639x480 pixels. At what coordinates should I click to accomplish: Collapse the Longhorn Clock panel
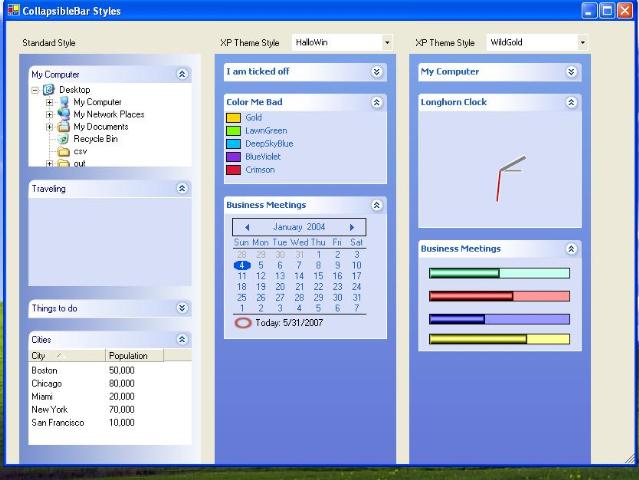[x=571, y=102]
